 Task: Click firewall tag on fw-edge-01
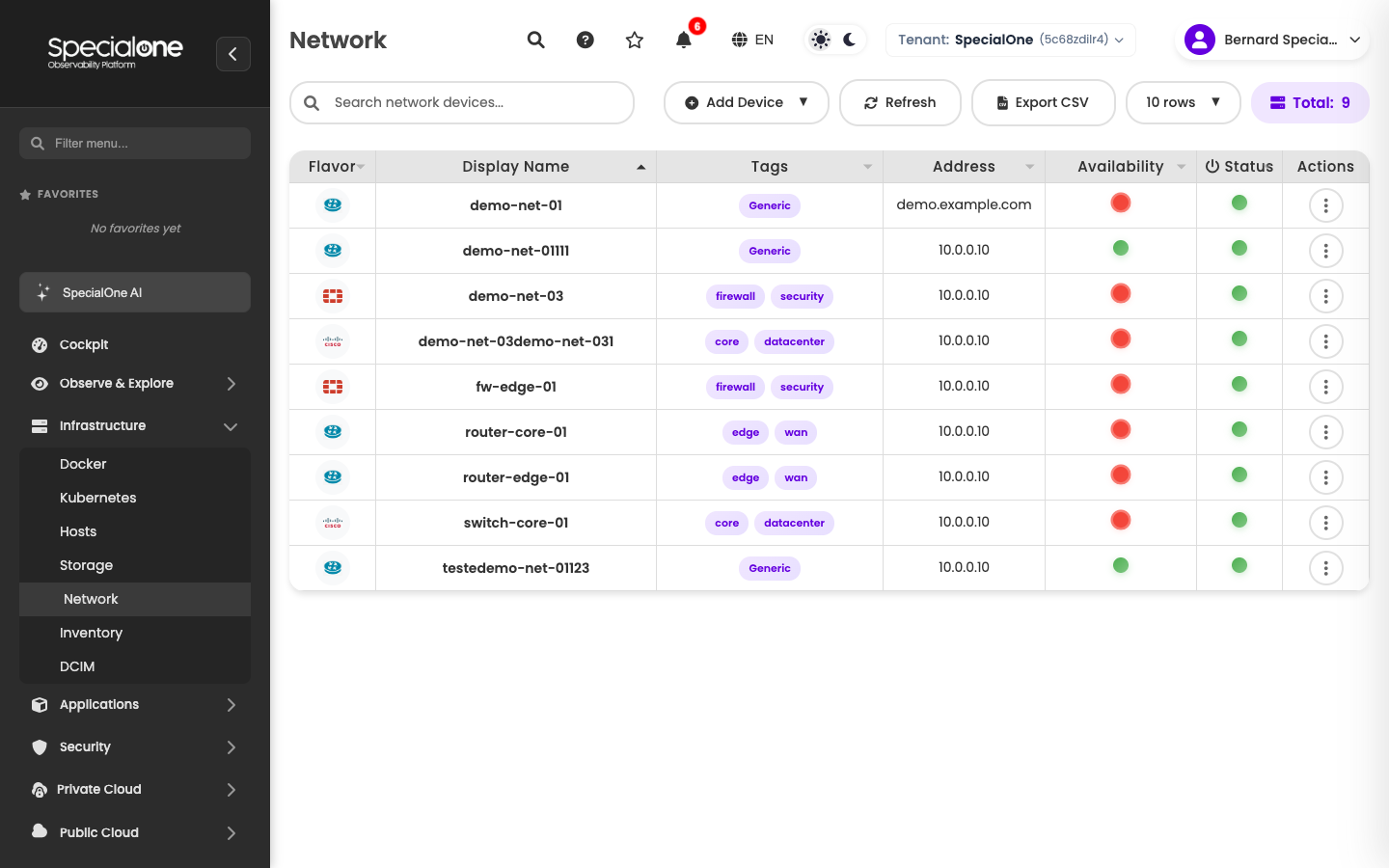(x=735, y=387)
